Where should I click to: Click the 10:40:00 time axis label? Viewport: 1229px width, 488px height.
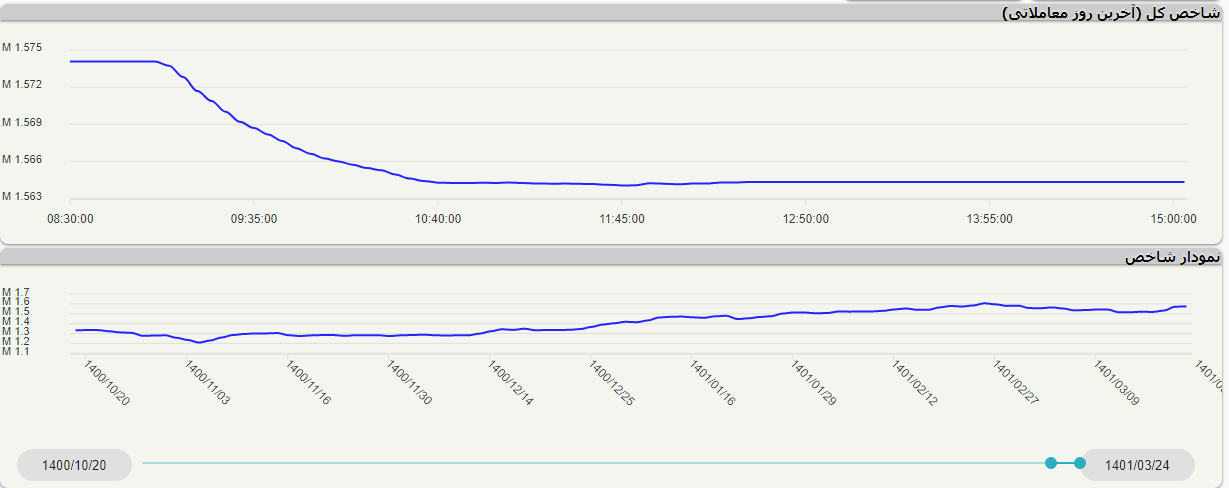pos(438,218)
